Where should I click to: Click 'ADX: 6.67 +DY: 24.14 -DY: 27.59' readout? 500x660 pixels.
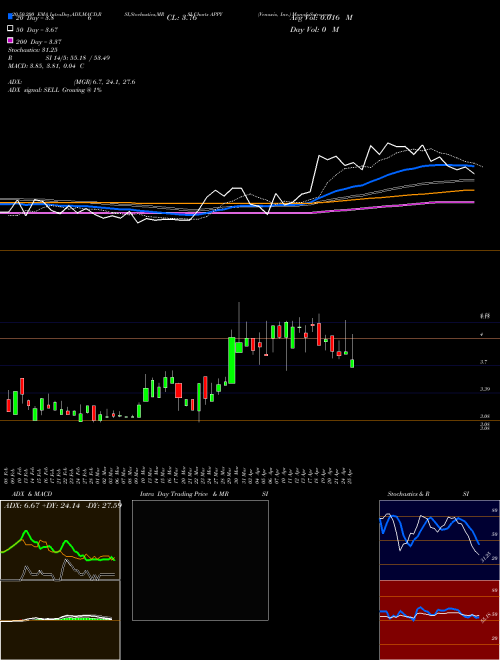point(63,505)
